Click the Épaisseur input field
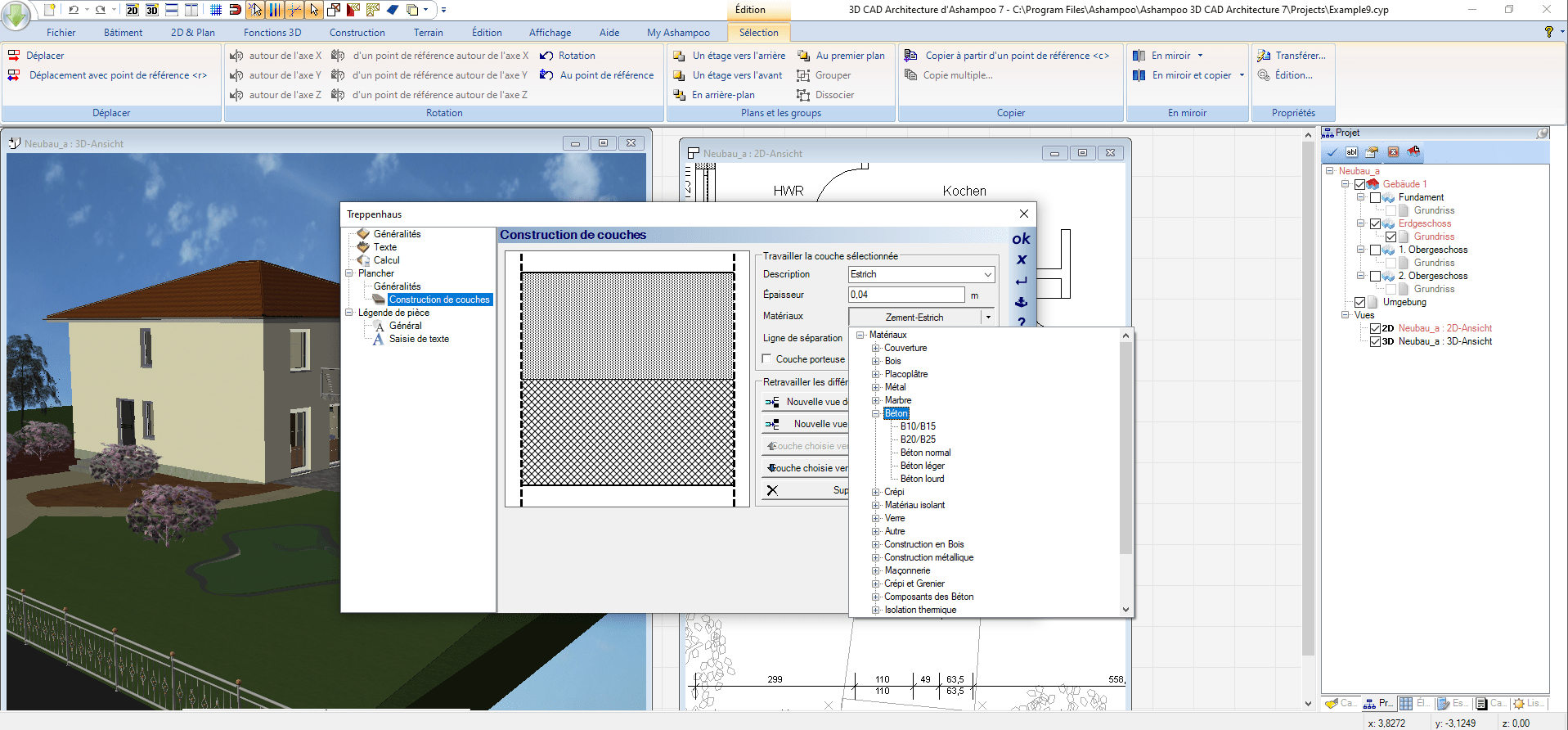The width and height of the screenshot is (1568, 730). pos(906,295)
